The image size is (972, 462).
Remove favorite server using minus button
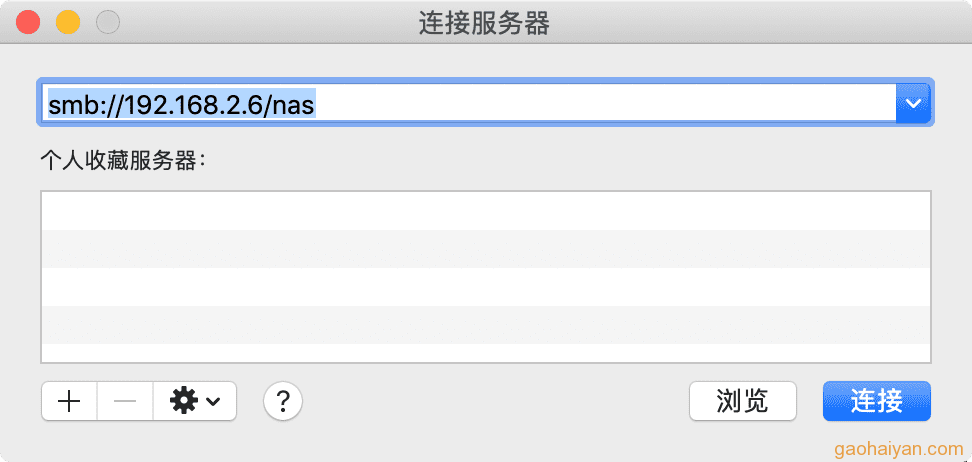click(125, 401)
